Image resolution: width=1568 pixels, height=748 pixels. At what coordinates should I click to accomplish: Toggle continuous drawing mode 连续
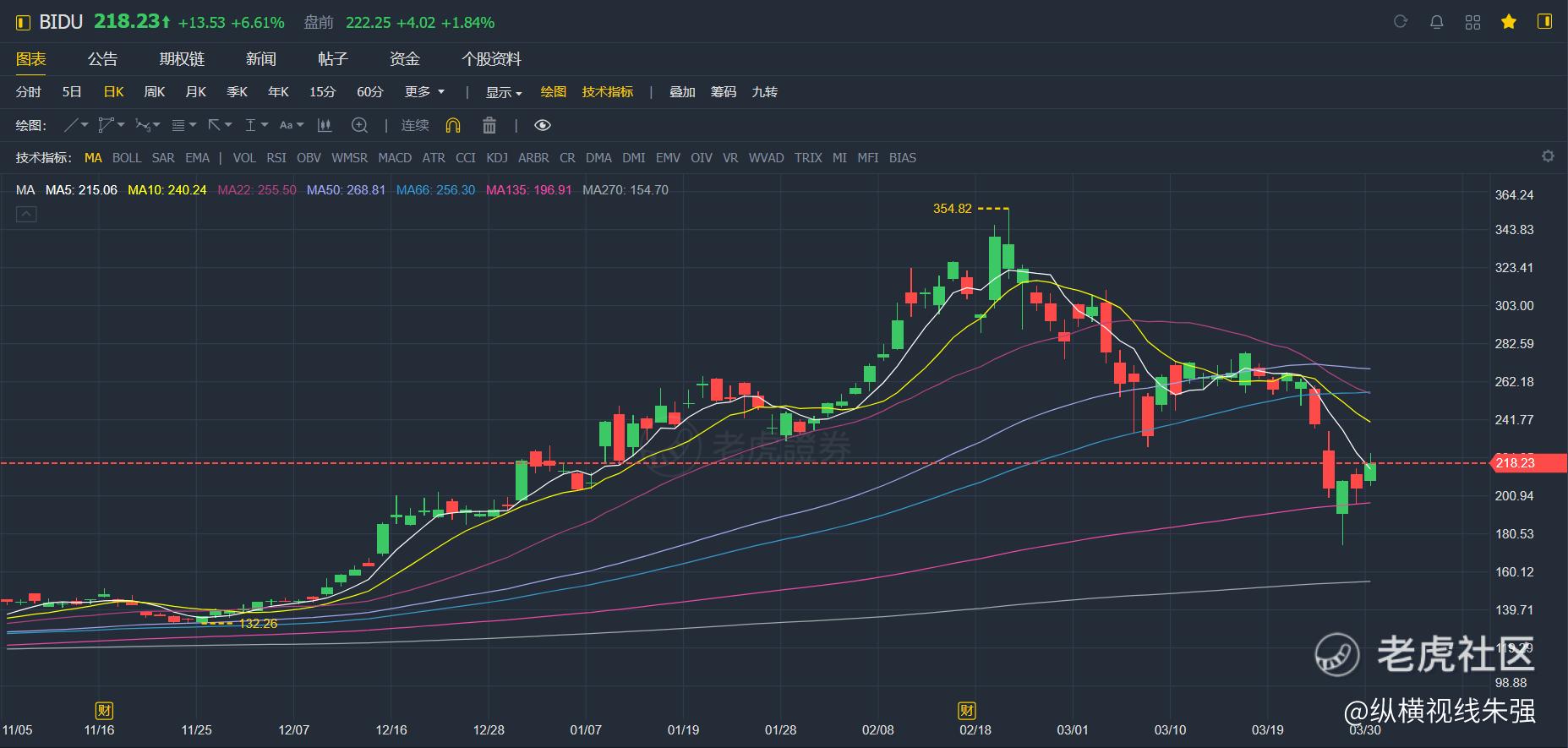coord(415,125)
